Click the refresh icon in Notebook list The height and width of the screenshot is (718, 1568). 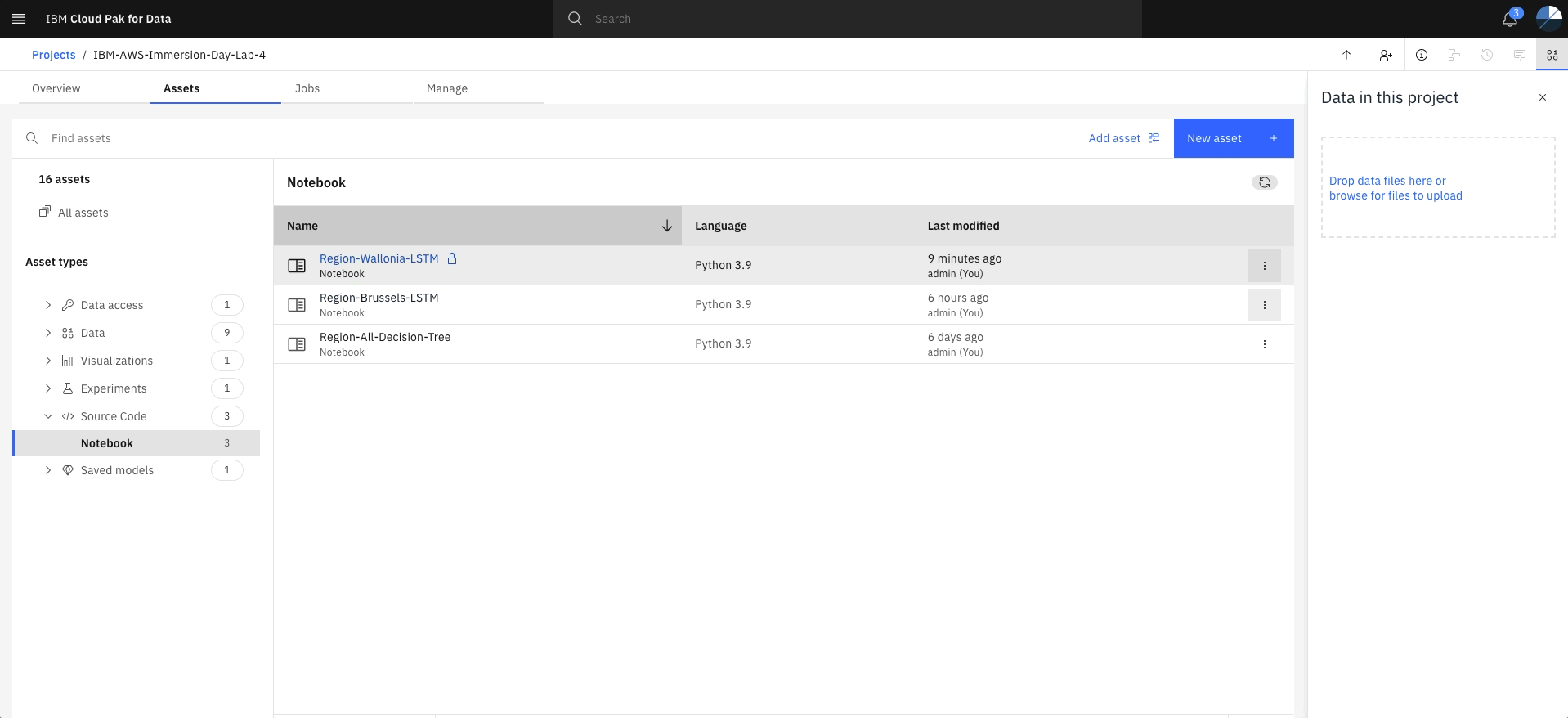pos(1265,182)
